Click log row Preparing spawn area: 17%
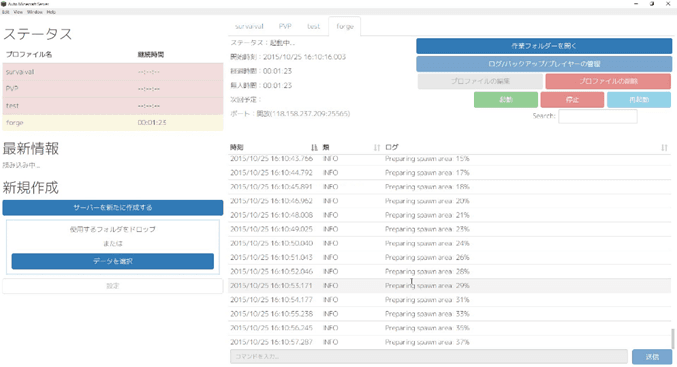Screen dimensions: 677x367 tap(449, 173)
